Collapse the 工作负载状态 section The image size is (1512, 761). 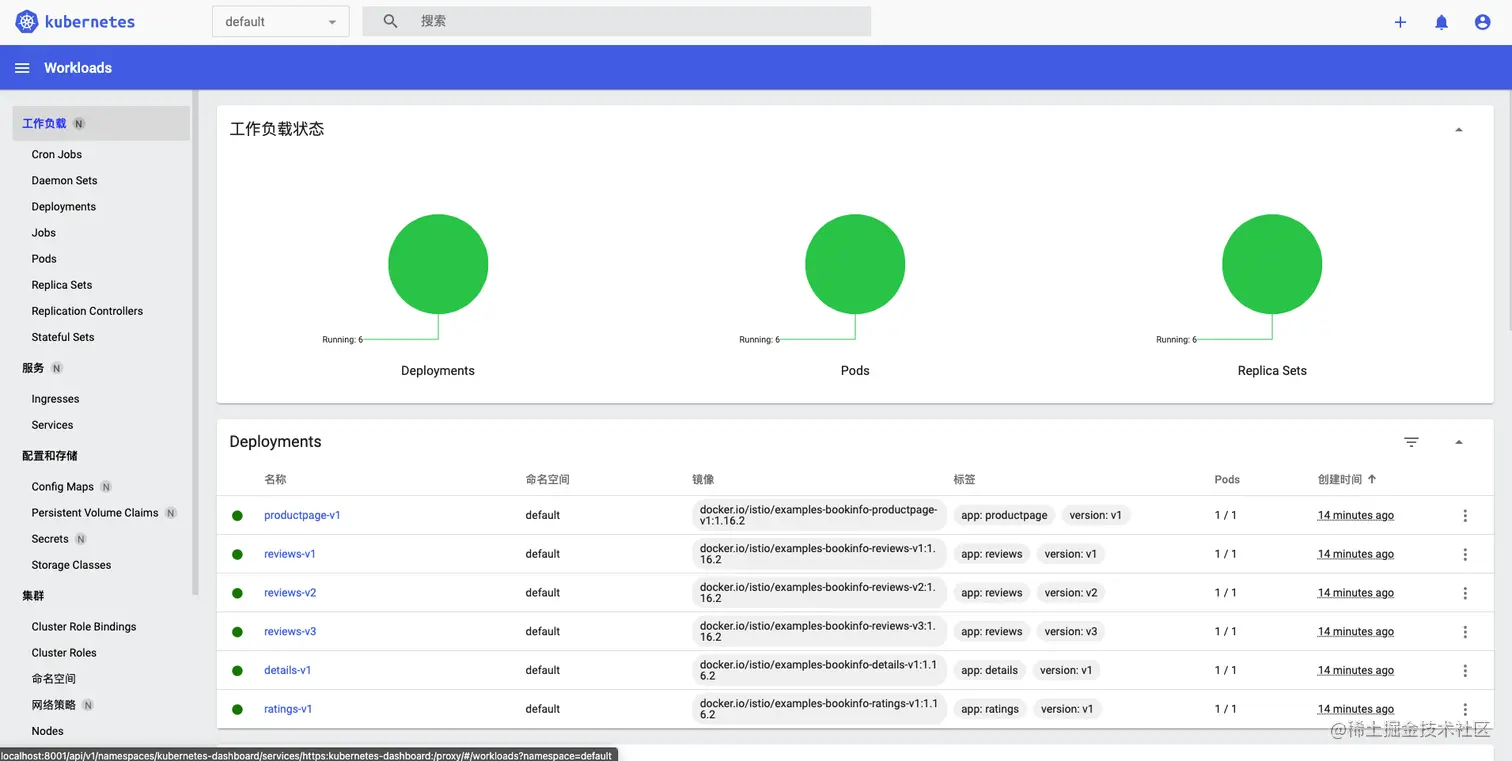pyautogui.click(x=1458, y=128)
